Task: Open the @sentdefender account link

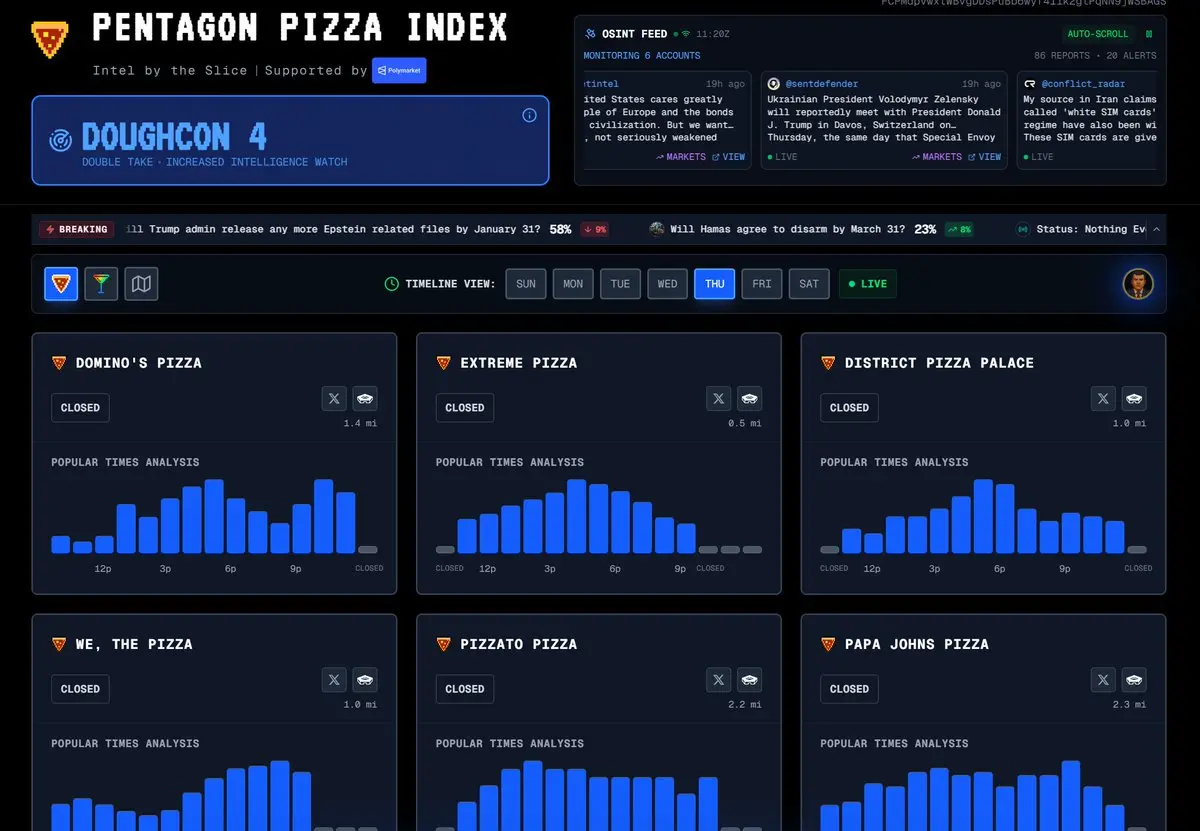Action: pyautogui.click(x=821, y=84)
